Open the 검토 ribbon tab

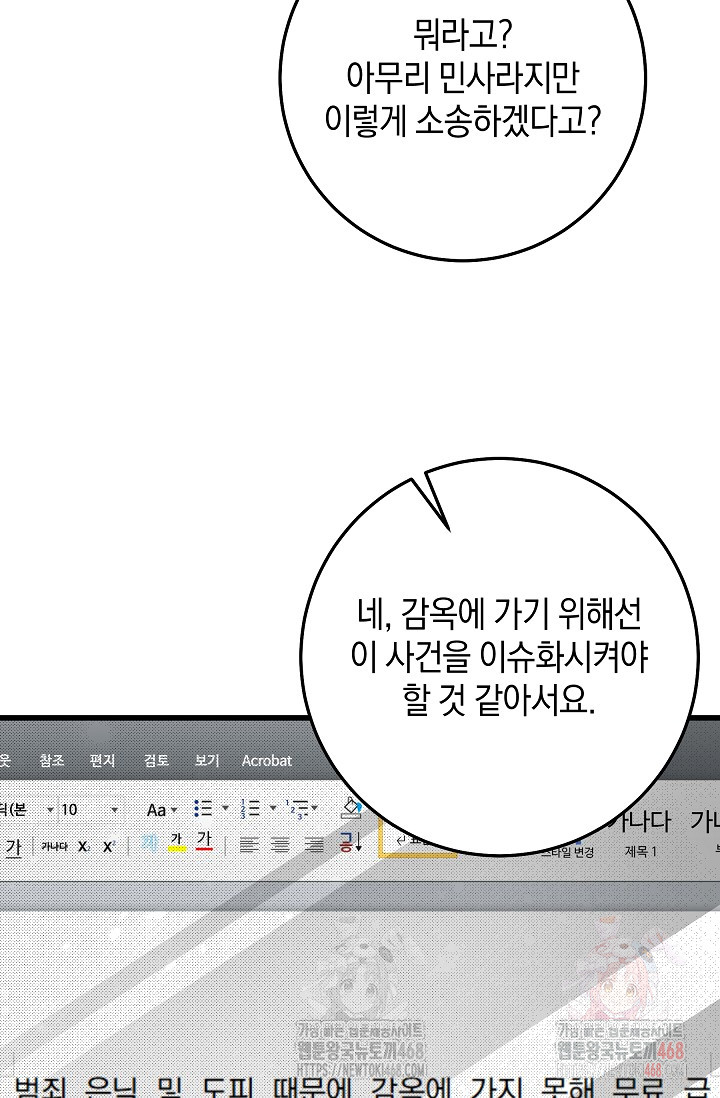tap(156, 761)
